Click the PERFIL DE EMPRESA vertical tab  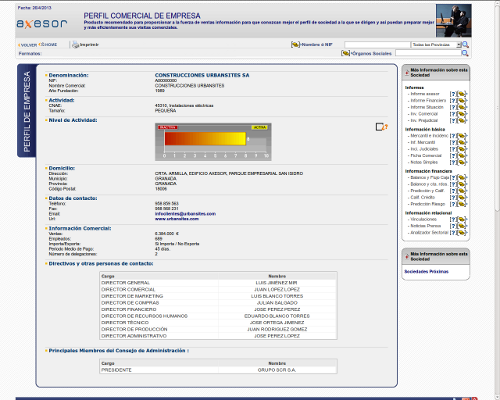(27, 111)
